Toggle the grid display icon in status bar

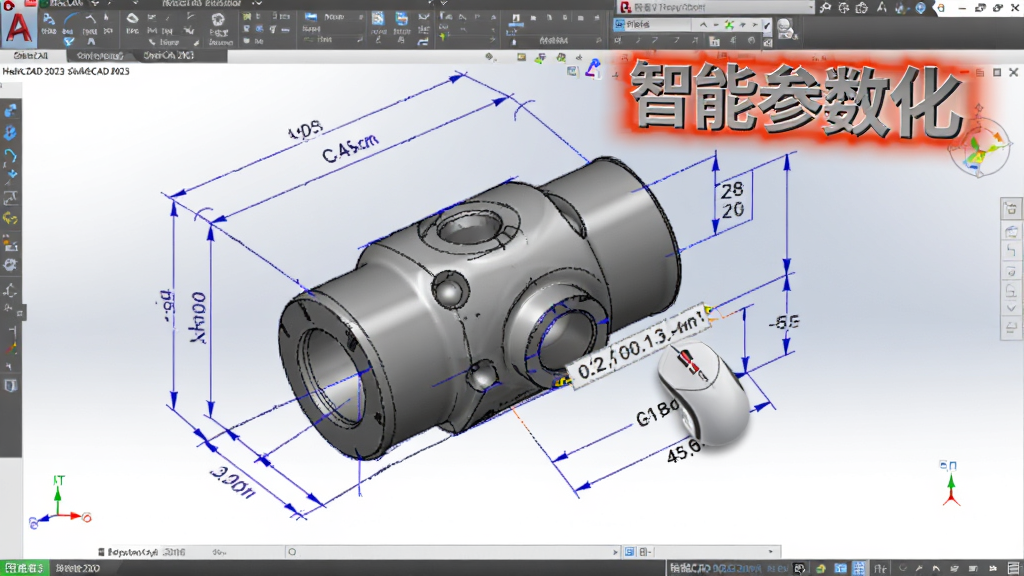coord(859,568)
